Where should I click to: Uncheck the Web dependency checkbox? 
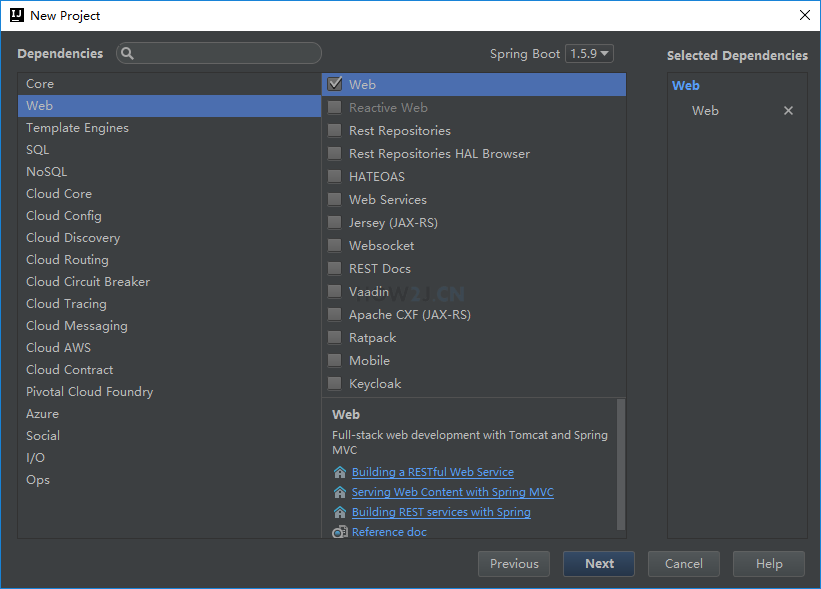coord(335,85)
